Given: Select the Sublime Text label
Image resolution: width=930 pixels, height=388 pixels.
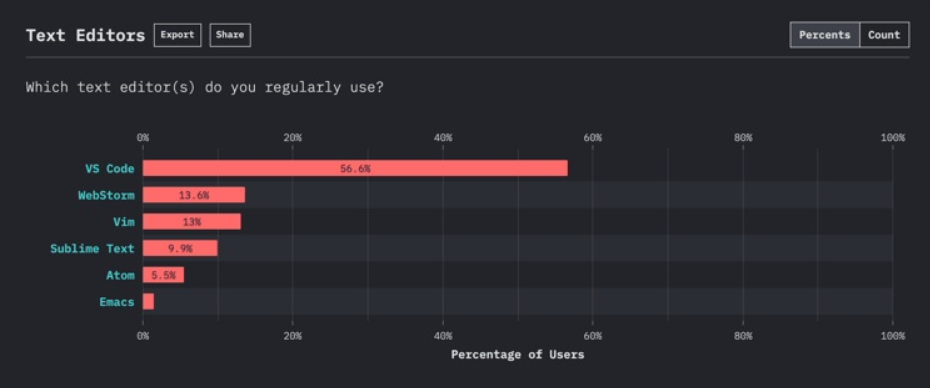Looking at the screenshot, I should 92,249.
